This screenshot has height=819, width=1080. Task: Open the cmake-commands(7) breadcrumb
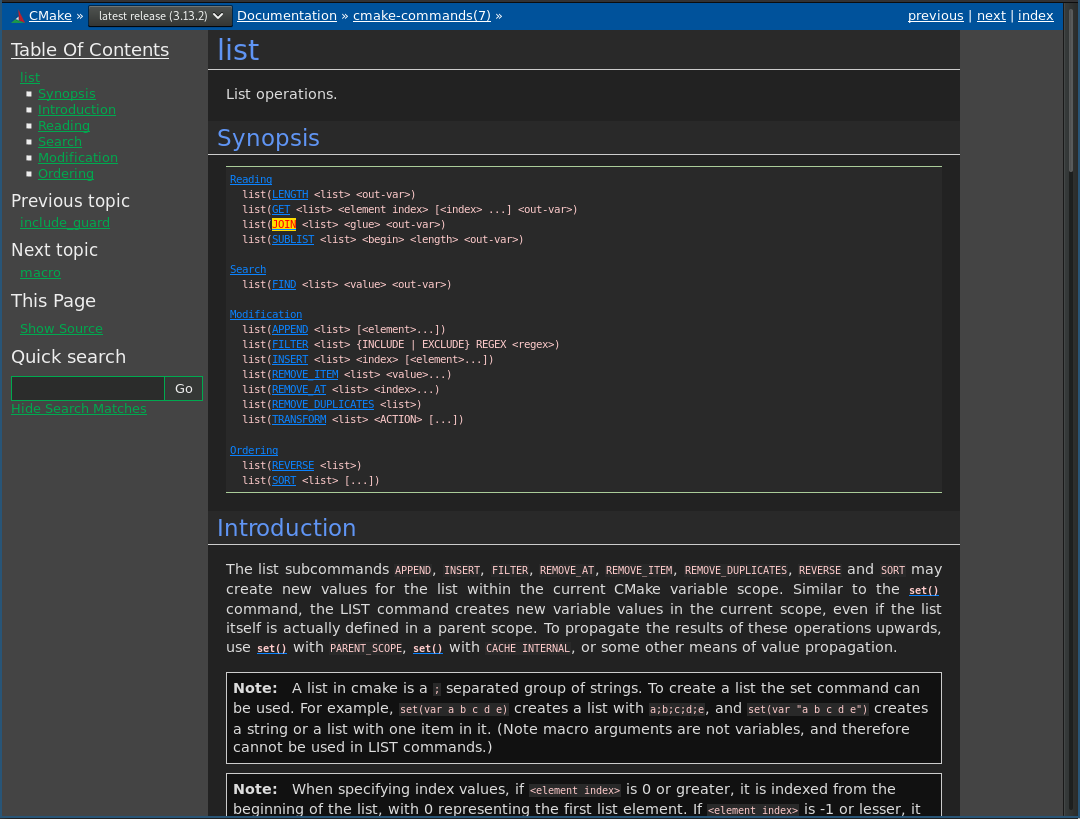(422, 16)
